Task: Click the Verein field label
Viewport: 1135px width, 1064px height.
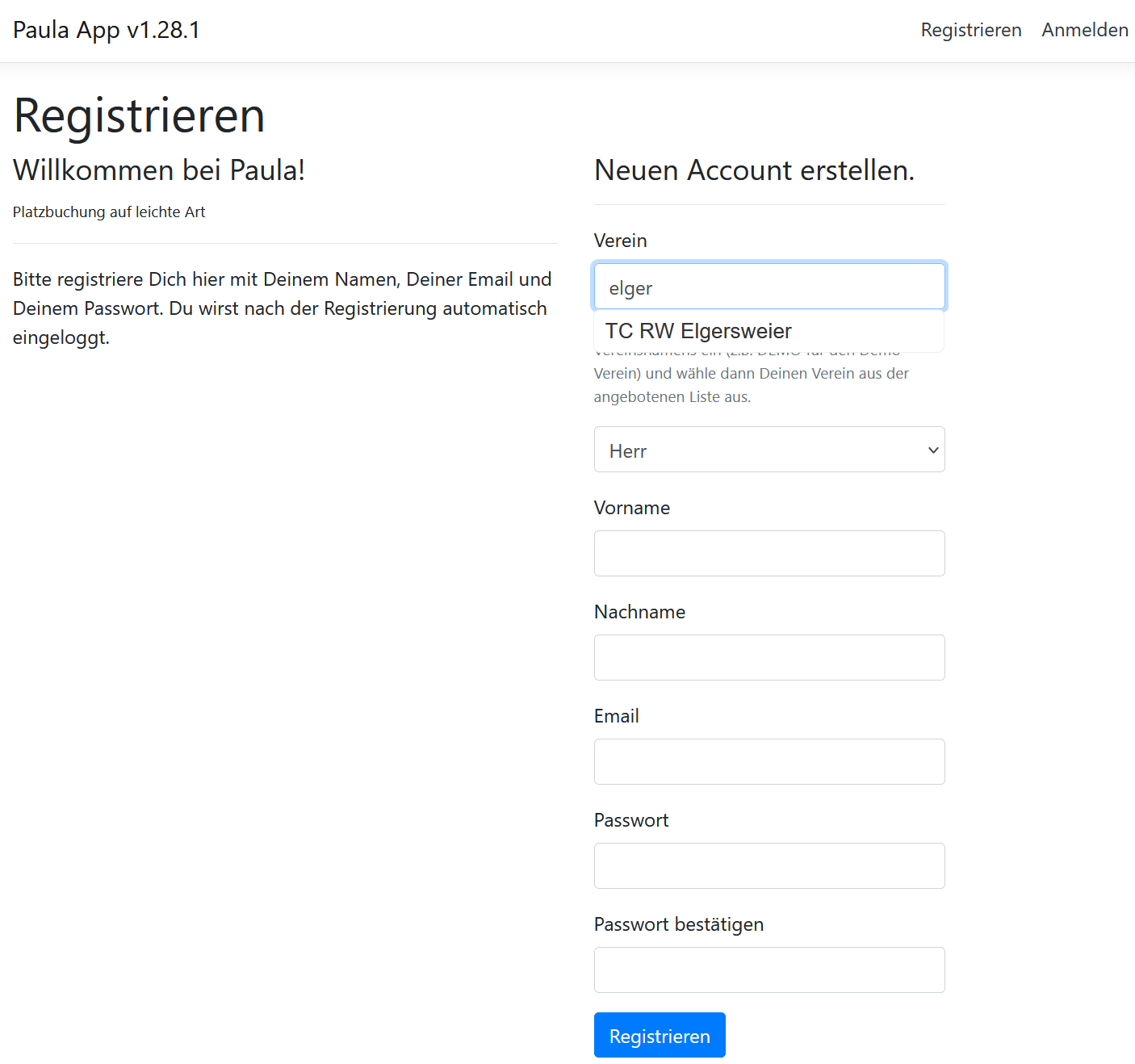Action: 620,241
